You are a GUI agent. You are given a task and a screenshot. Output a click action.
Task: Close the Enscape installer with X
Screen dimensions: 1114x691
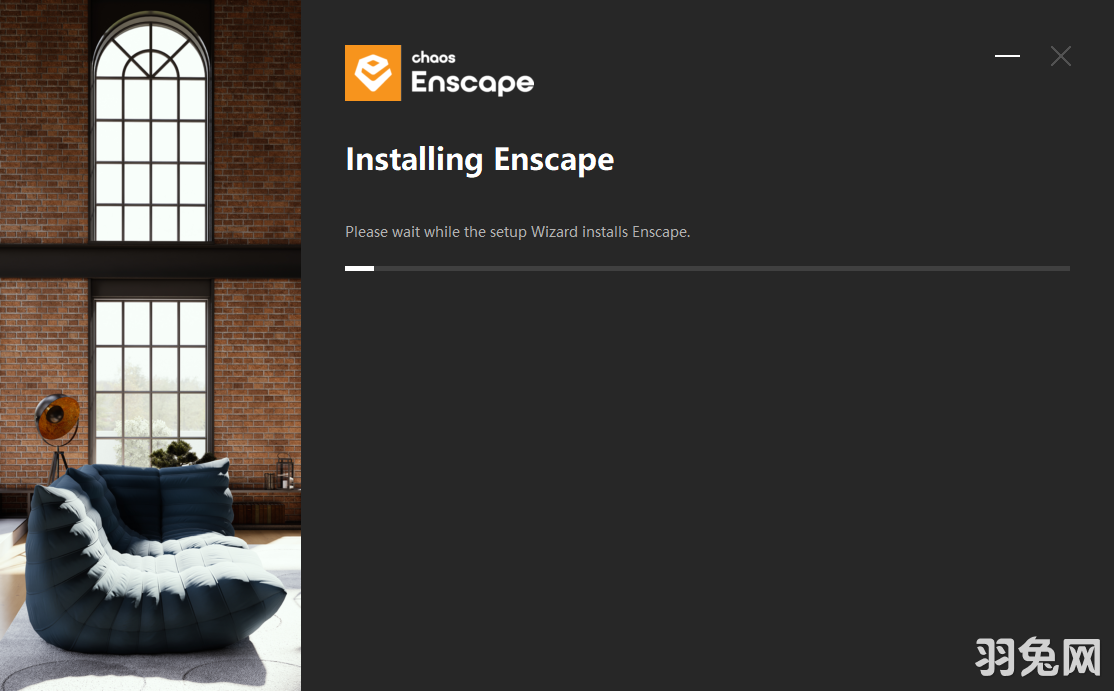[1061, 56]
